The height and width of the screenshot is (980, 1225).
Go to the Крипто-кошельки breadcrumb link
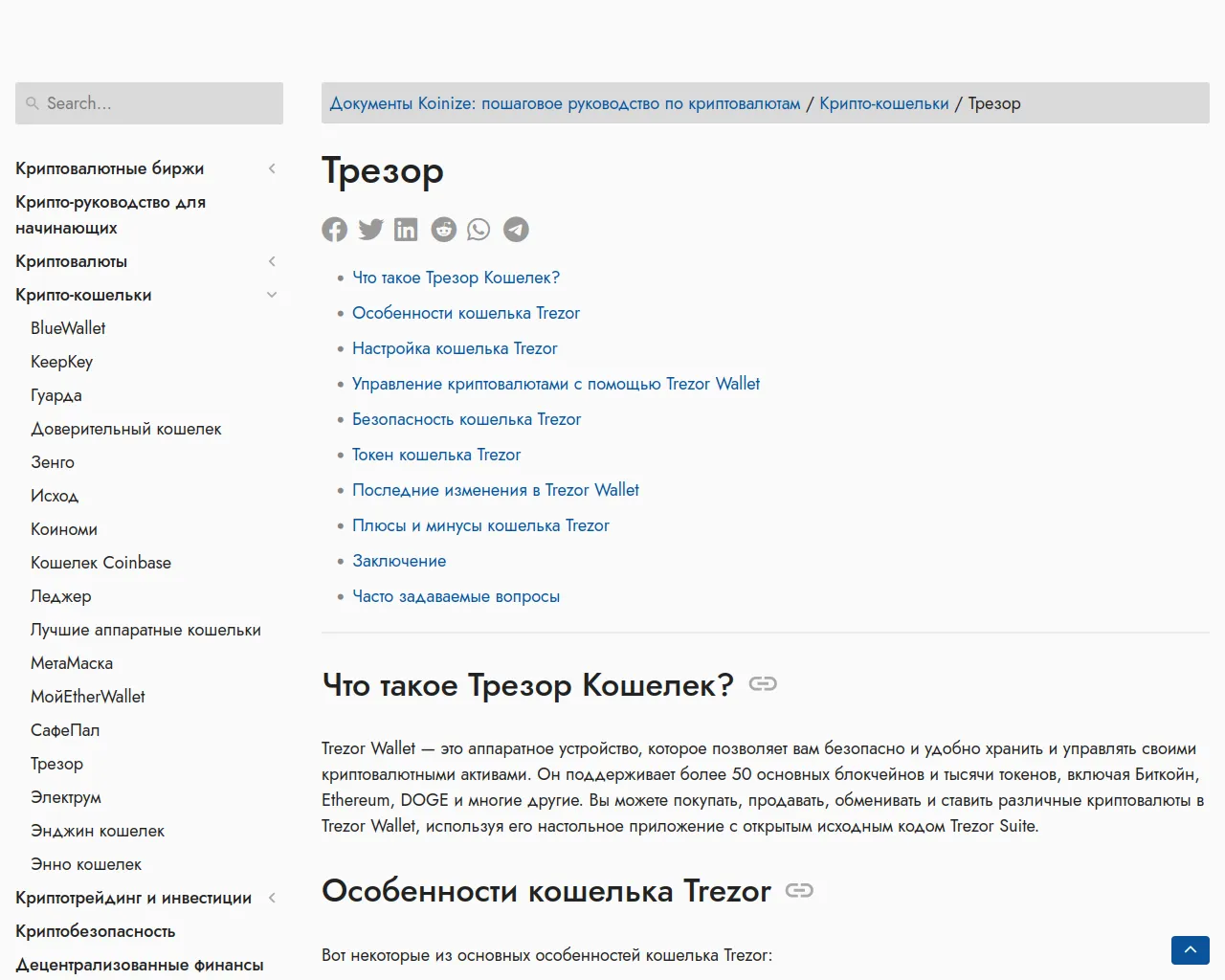(x=884, y=103)
